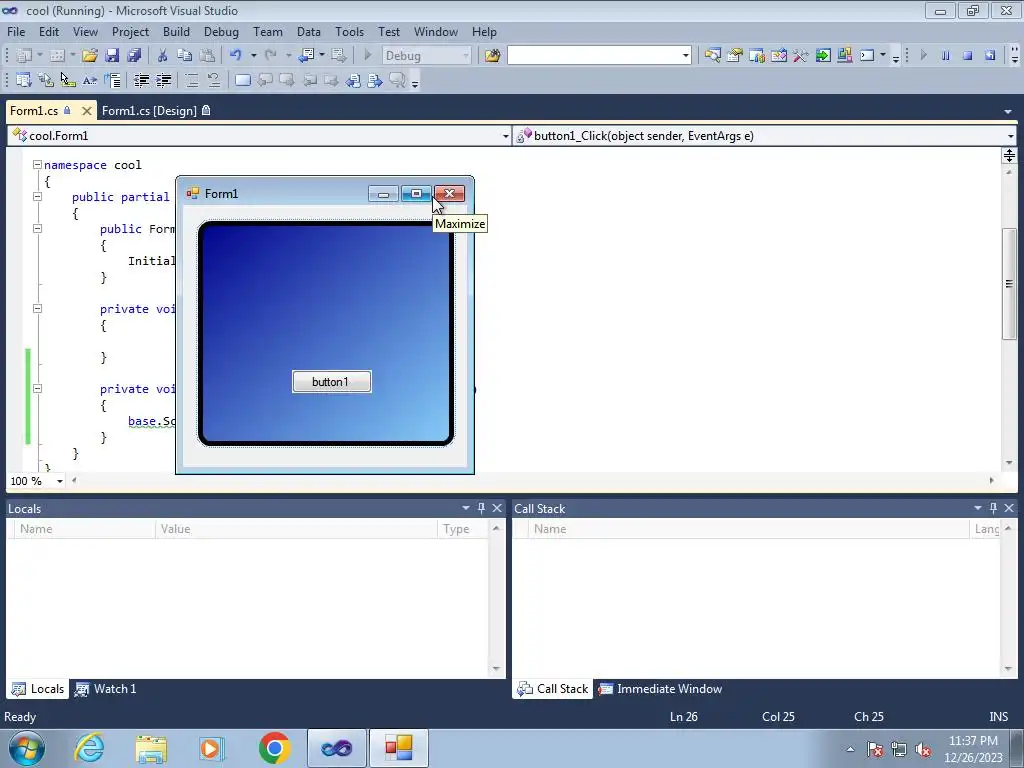The height and width of the screenshot is (768, 1024).
Task: Open the Toolbox hammer and wrench icon
Action: (x=801, y=56)
